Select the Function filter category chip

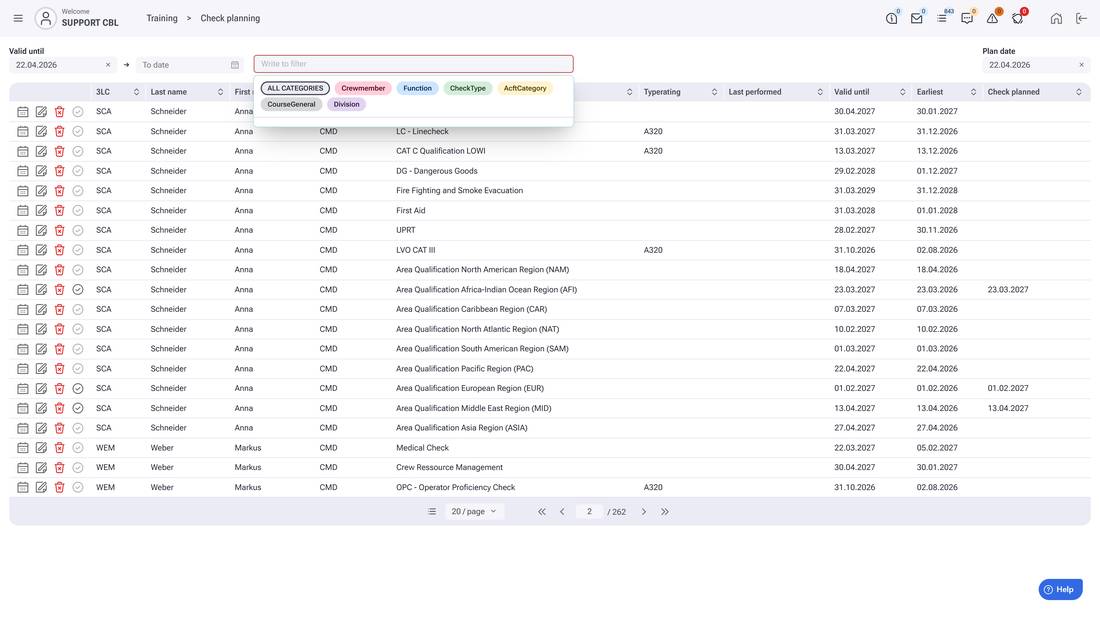click(x=417, y=88)
